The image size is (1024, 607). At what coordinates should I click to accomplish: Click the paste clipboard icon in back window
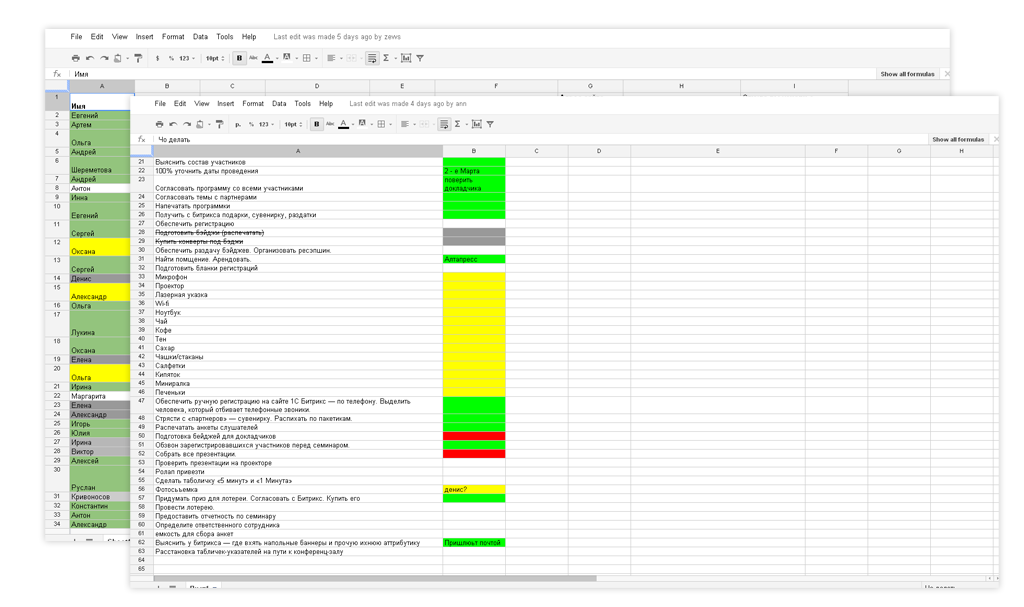pyautogui.click(x=118, y=58)
